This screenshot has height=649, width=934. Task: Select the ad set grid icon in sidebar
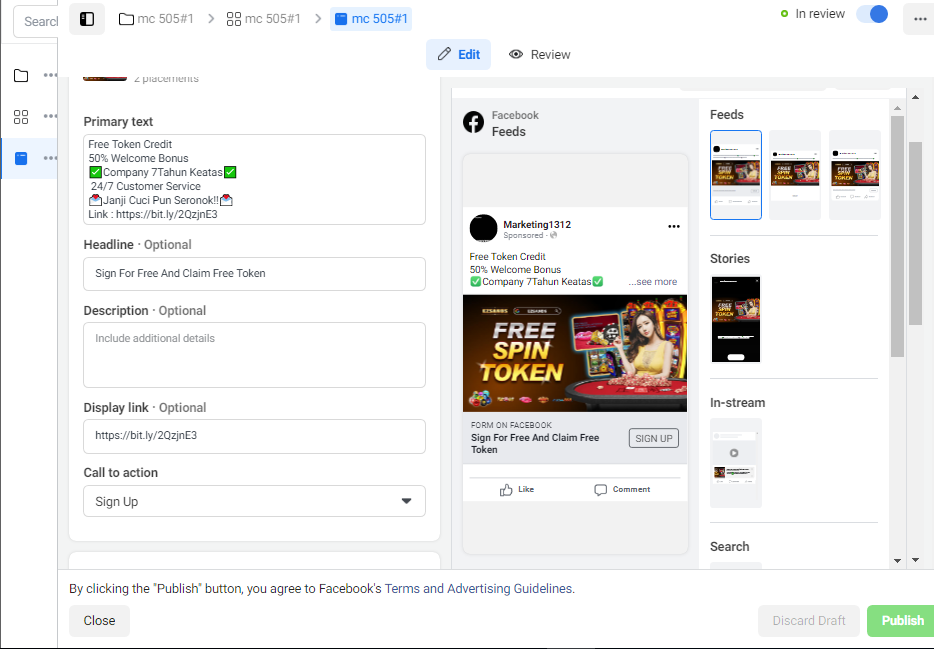[21, 117]
